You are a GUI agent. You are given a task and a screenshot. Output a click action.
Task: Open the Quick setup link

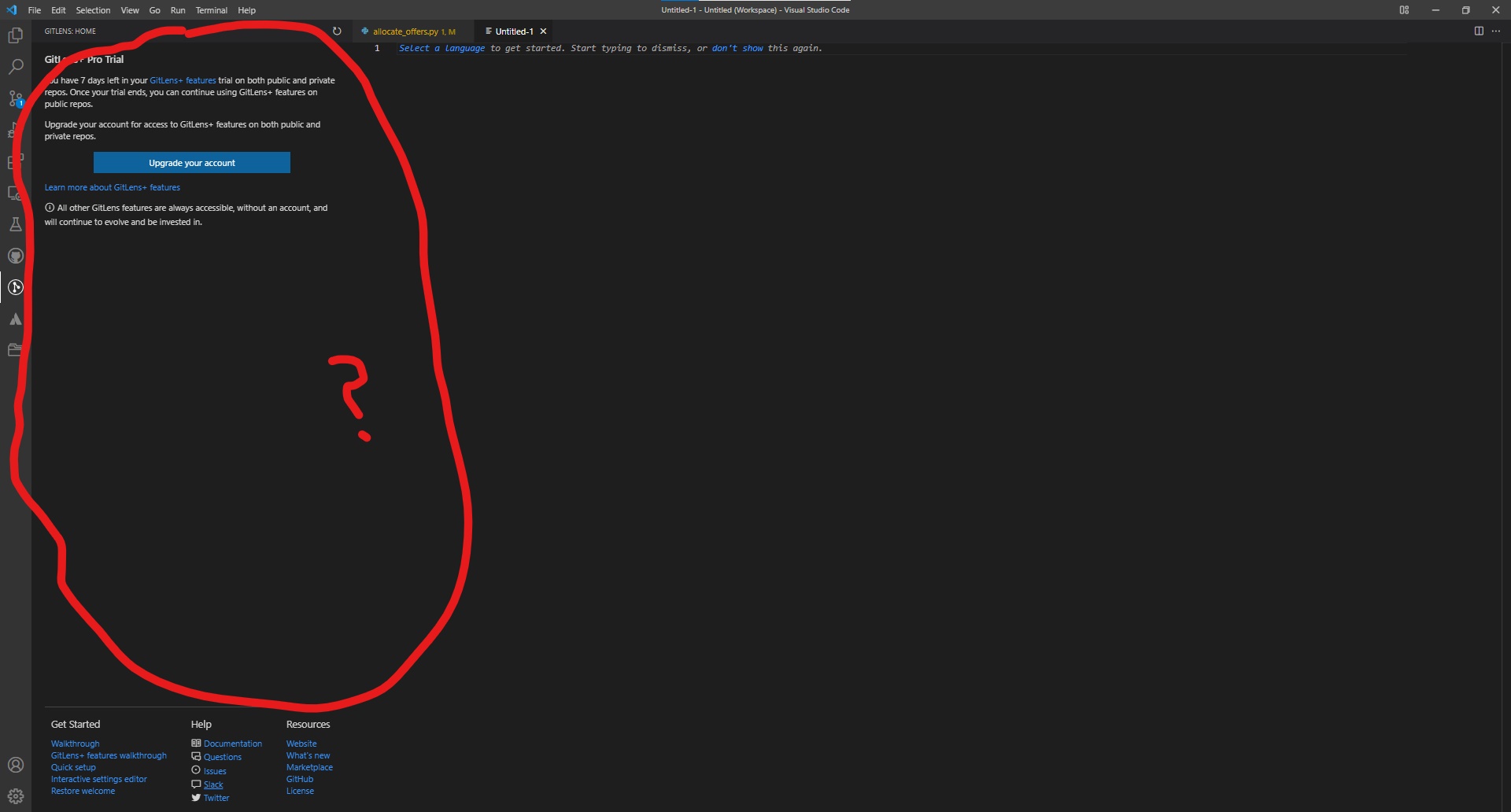click(73, 767)
